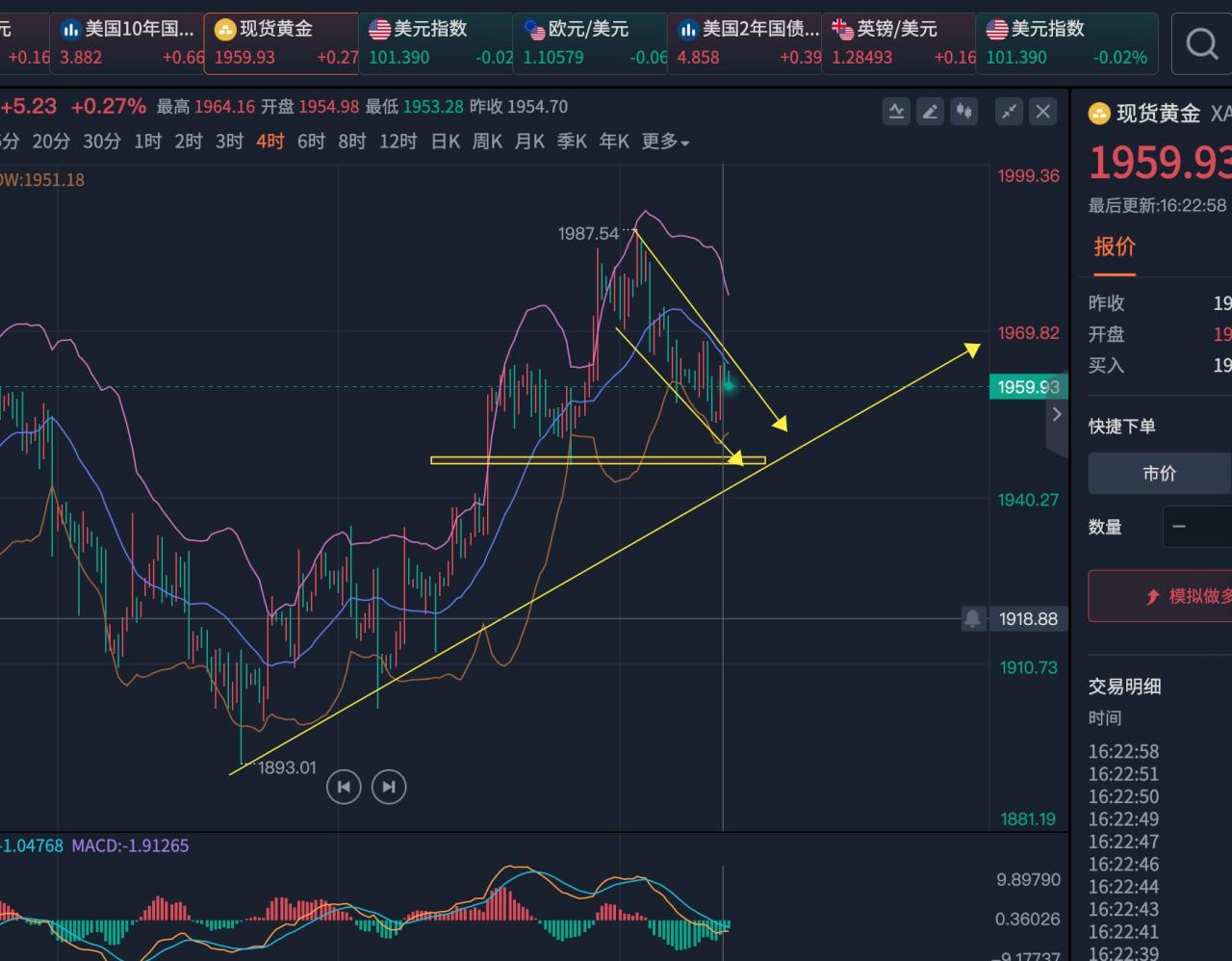This screenshot has width=1232, height=961.
Task: Click the 快捷下单 quick order heading
Action: pyautogui.click(x=1122, y=426)
